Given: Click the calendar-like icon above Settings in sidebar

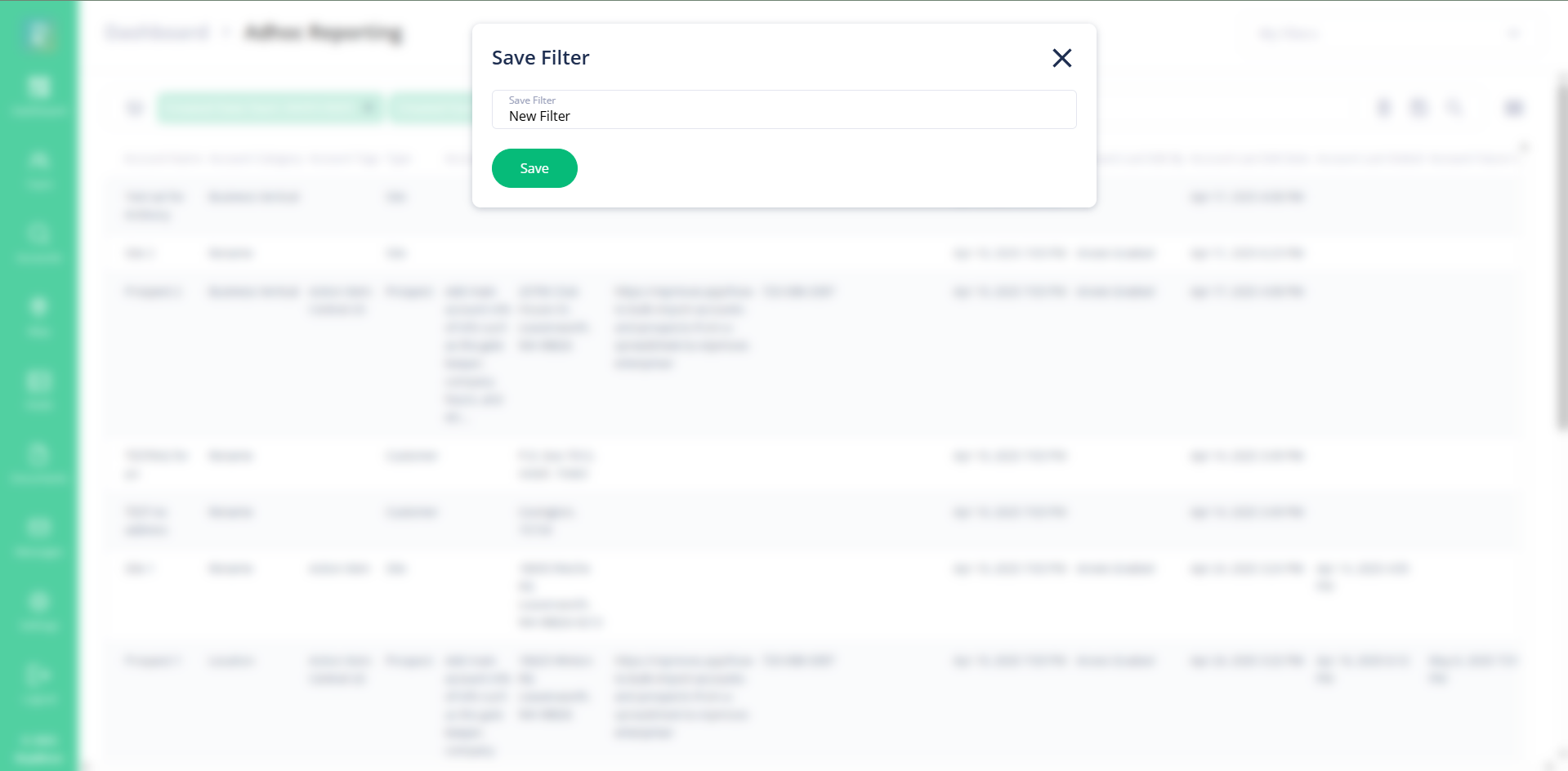Looking at the screenshot, I should (x=38, y=389).
